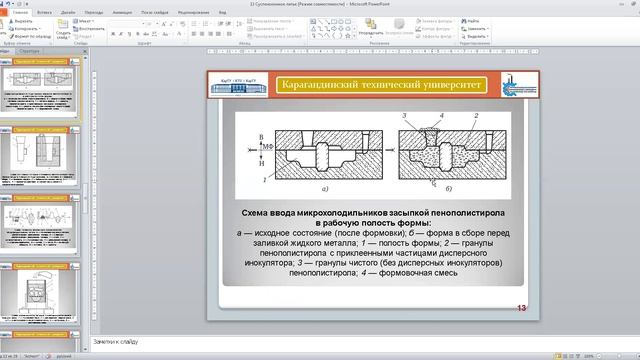Click the Reset (Восстановить) slide button

[x=89, y=29]
